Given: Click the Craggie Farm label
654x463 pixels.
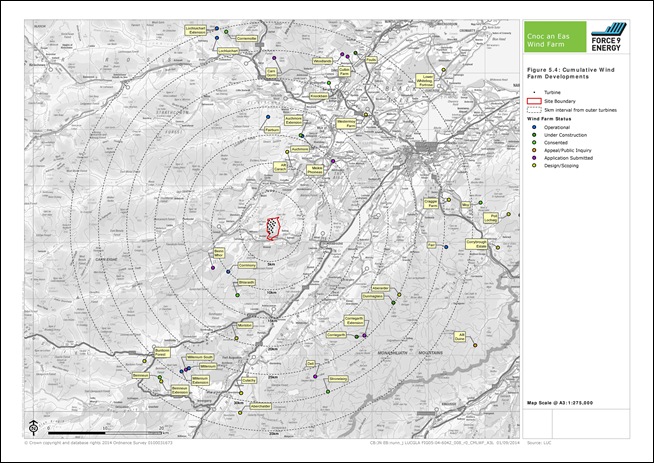Looking at the screenshot, I should point(431,203).
